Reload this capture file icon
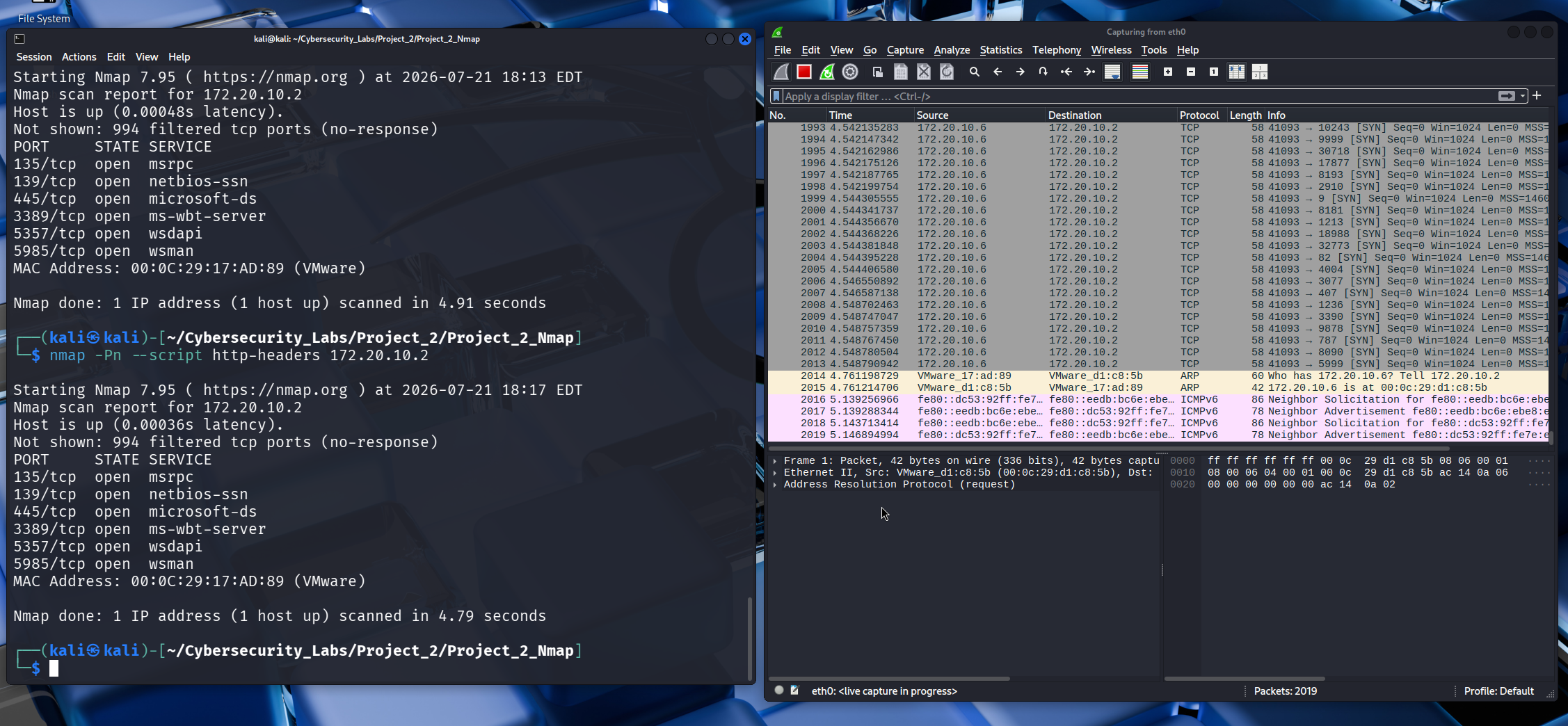This screenshot has height=726, width=1568. click(x=947, y=72)
